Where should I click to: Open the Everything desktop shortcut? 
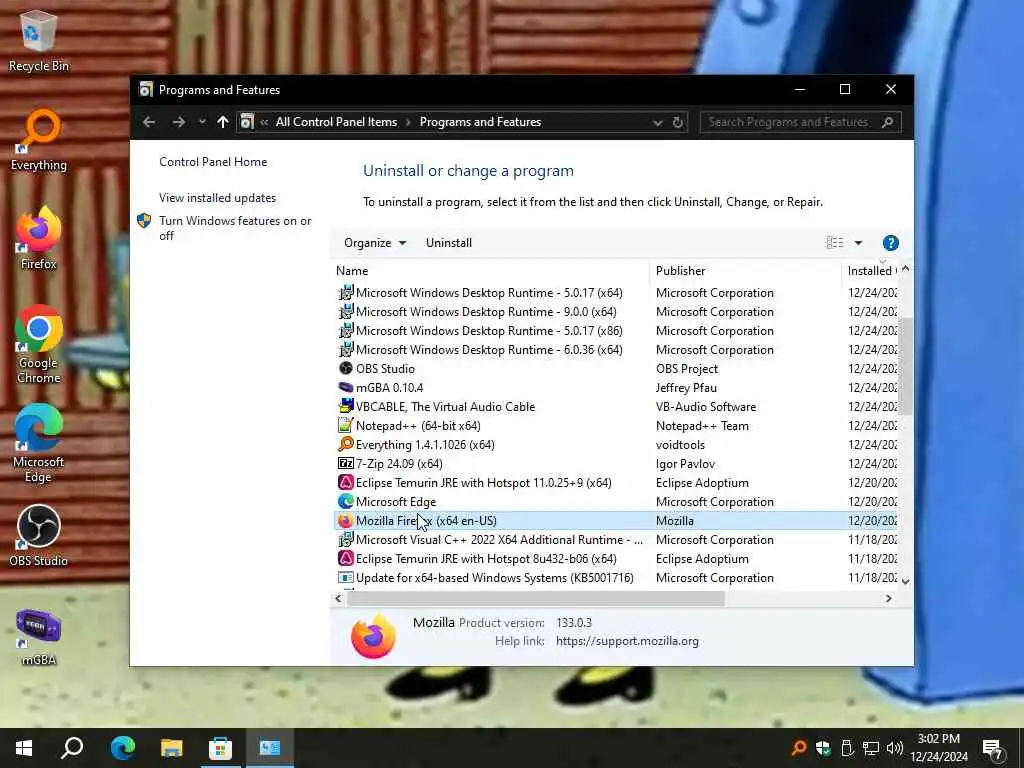(39, 140)
